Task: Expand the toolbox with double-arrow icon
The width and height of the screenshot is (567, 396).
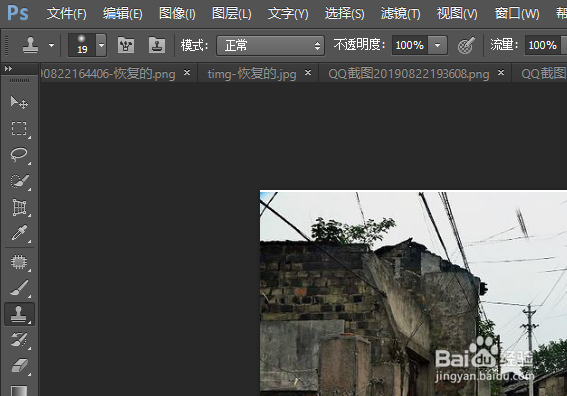Action: pos(8,68)
